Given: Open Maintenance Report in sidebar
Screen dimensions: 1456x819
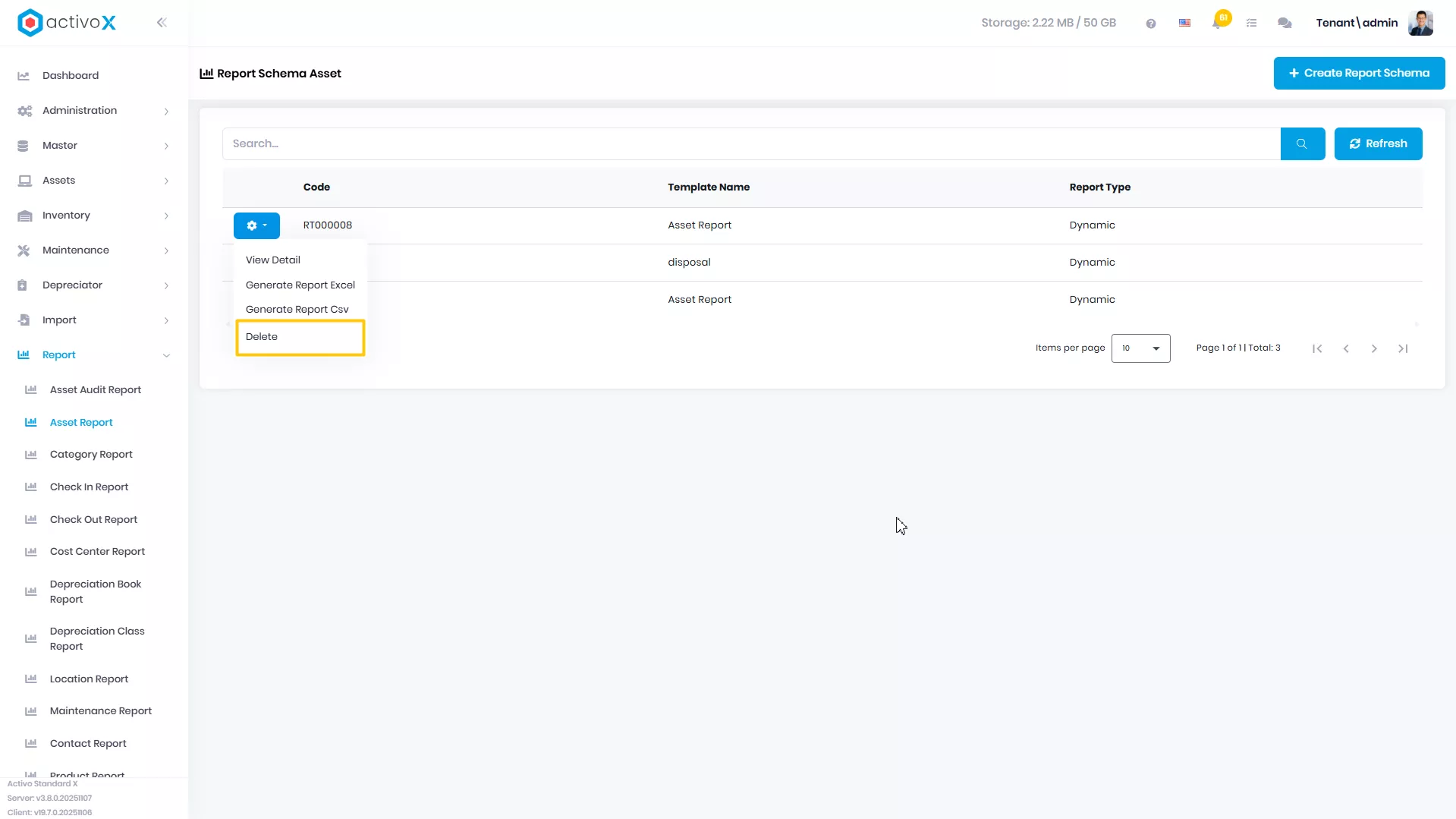Looking at the screenshot, I should [101, 711].
